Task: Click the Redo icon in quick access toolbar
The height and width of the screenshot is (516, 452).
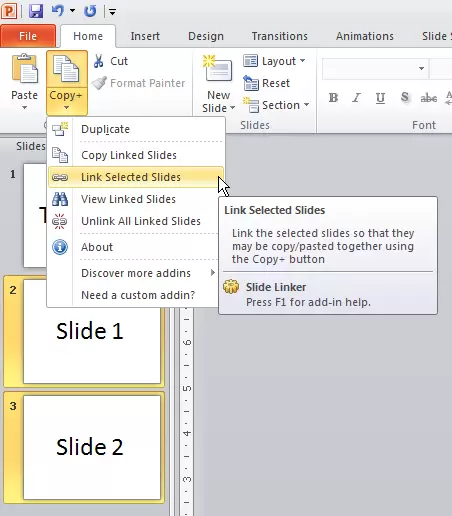Action: point(90,11)
